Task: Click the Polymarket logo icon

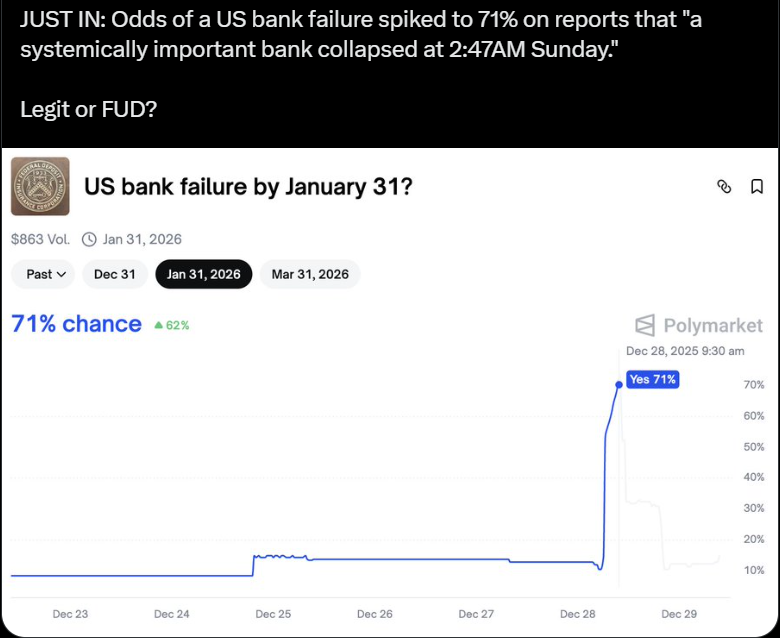Action: pyautogui.click(x=645, y=325)
